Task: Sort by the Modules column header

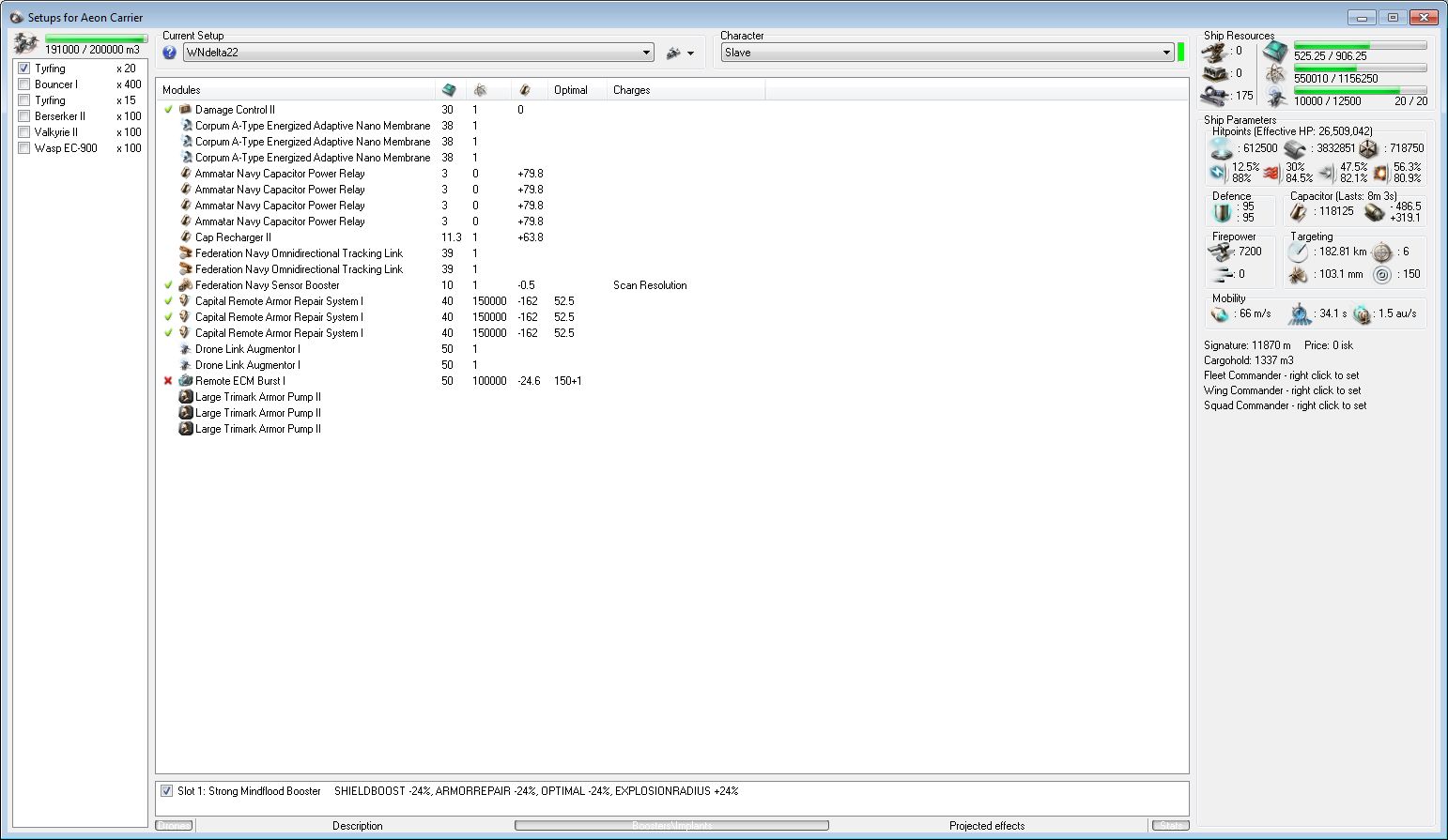Action: pos(295,90)
